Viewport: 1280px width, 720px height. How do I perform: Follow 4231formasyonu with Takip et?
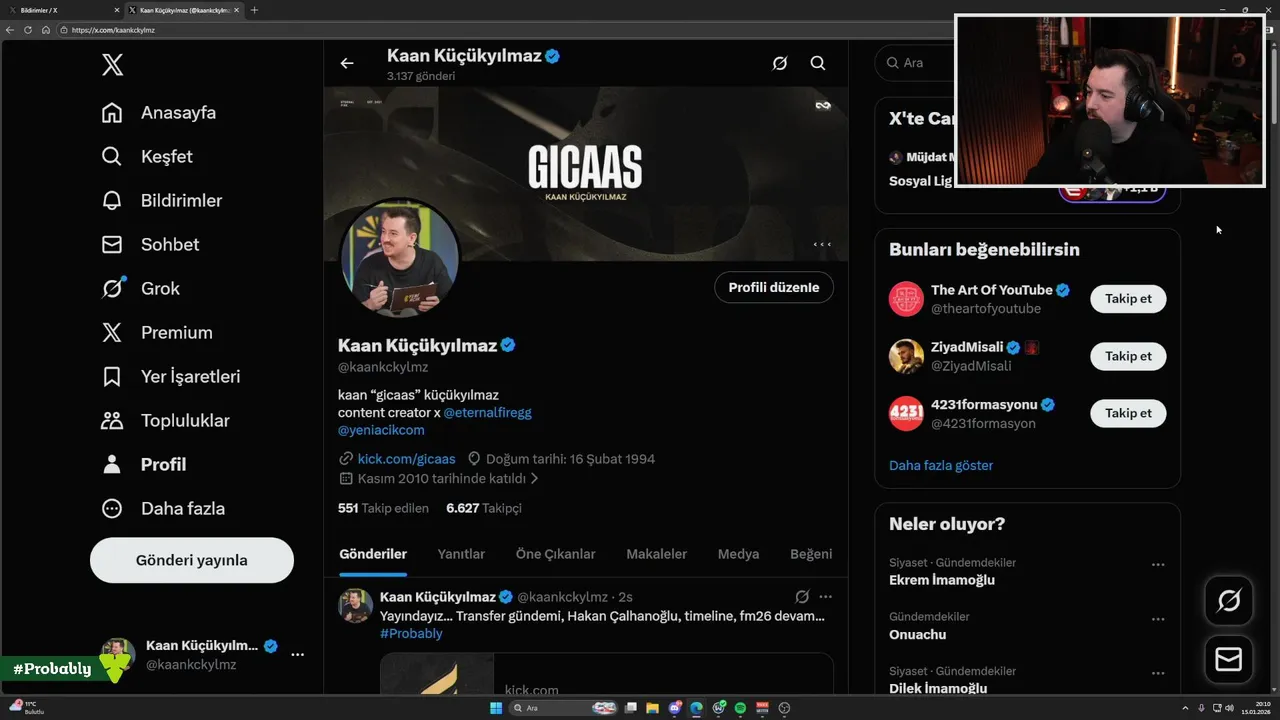tap(1128, 413)
